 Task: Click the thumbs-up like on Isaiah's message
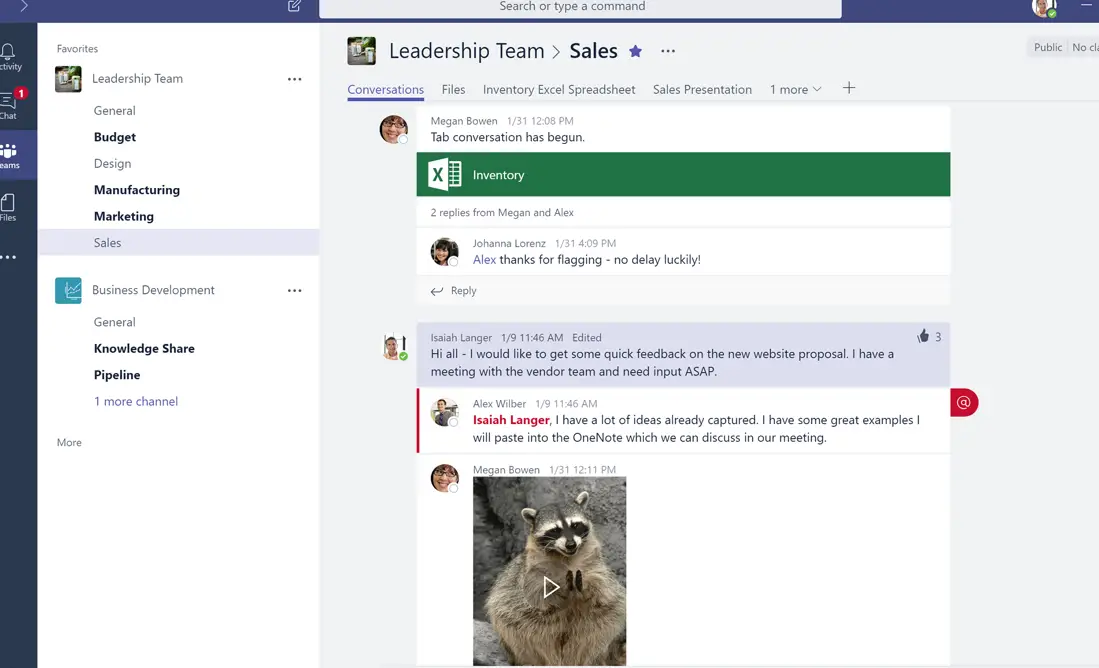(x=923, y=337)
